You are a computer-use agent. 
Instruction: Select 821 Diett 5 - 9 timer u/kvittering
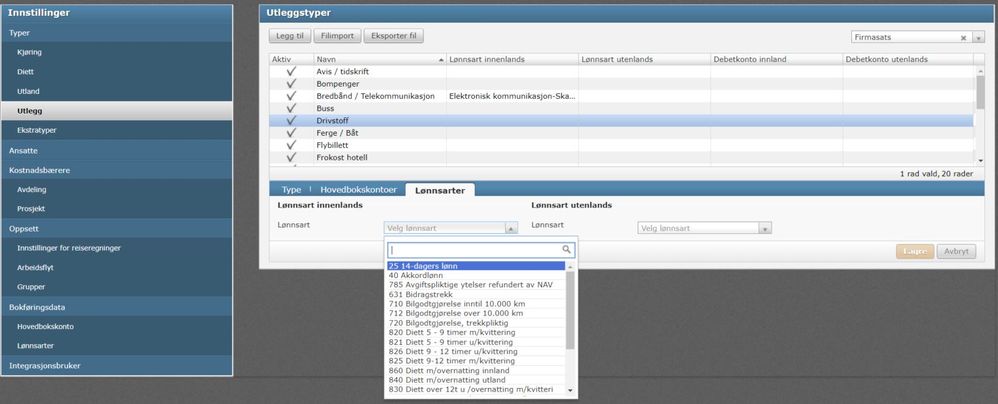[476, 342]
